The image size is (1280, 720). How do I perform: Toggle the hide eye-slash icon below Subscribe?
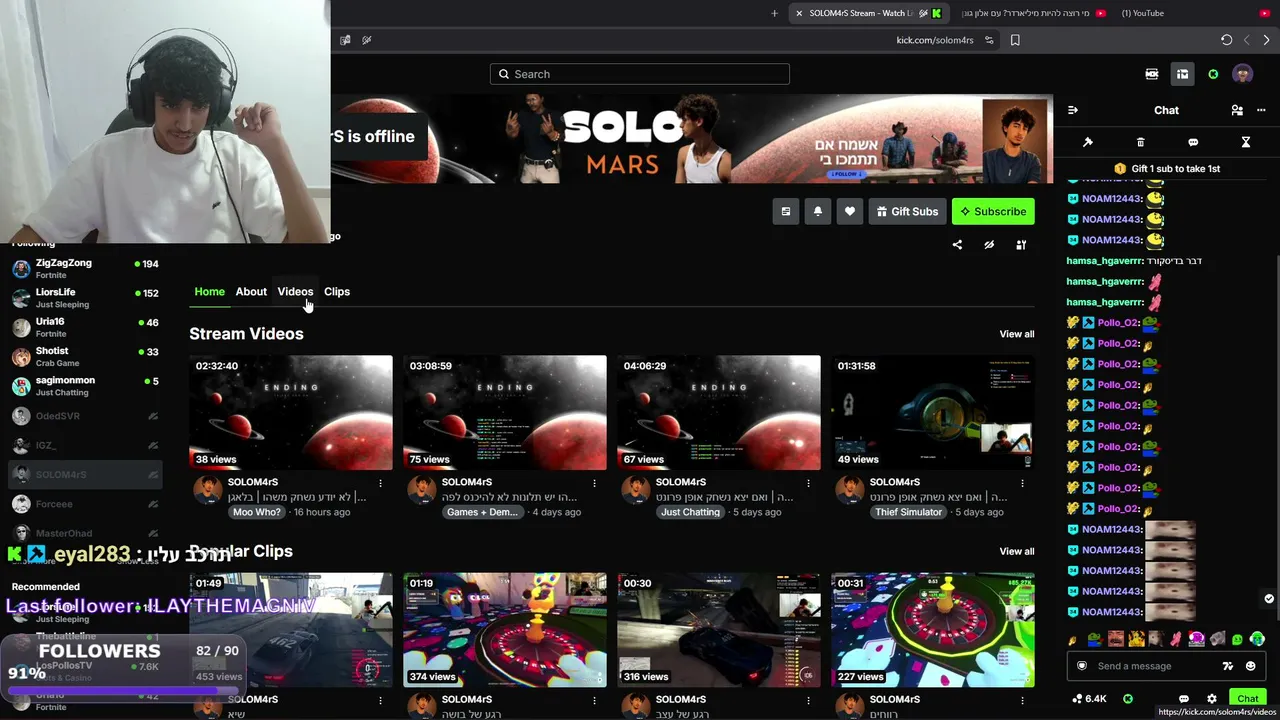tap(989, 245)
